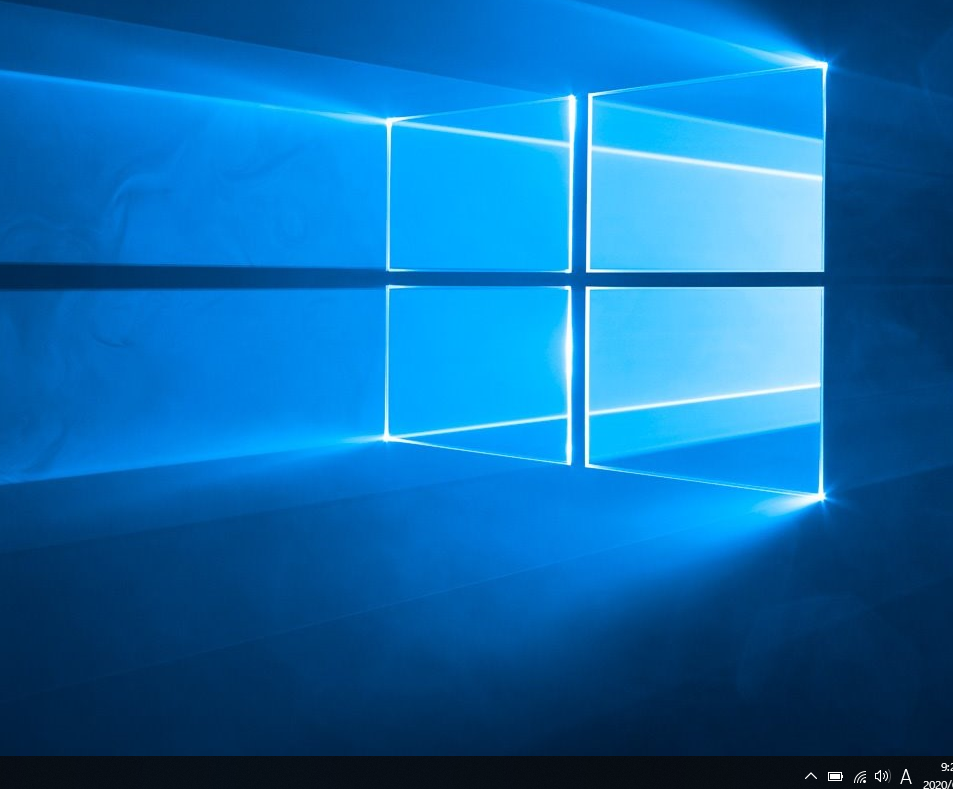This screenshot has height=789, width=953.
Task: Open the Wi-Fi network icon
Action: click(859, 776)
